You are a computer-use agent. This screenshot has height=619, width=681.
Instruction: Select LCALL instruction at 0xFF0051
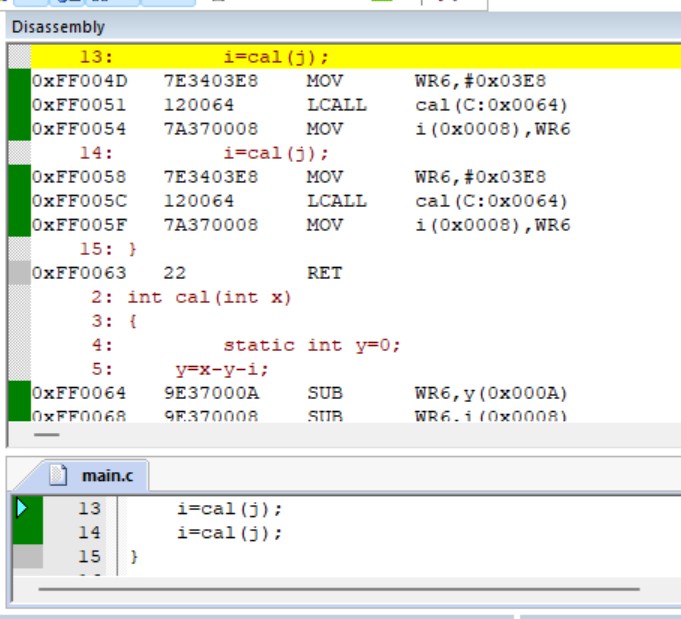(356, 105)
